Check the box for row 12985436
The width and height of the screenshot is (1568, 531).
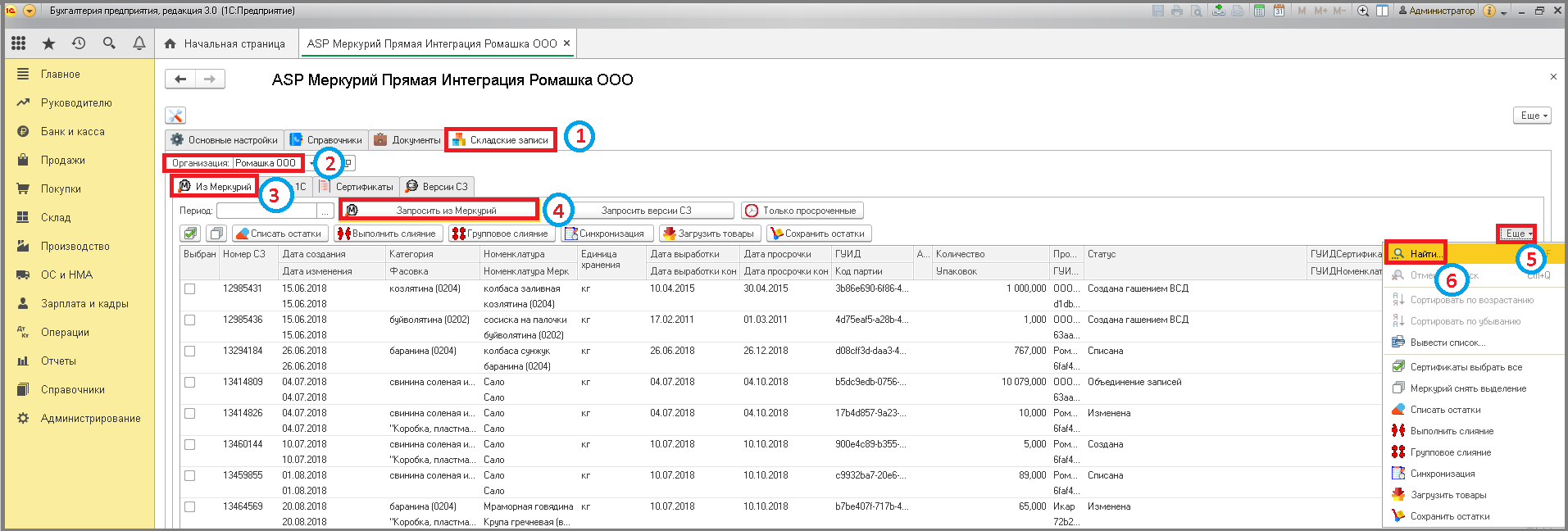190,320
